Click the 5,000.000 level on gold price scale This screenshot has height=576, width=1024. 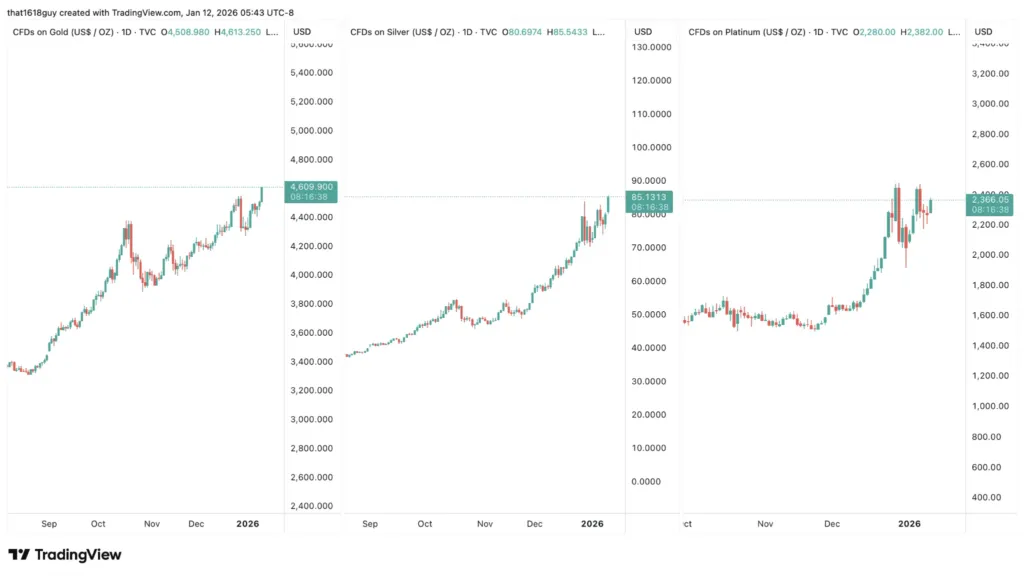(310, 130)
